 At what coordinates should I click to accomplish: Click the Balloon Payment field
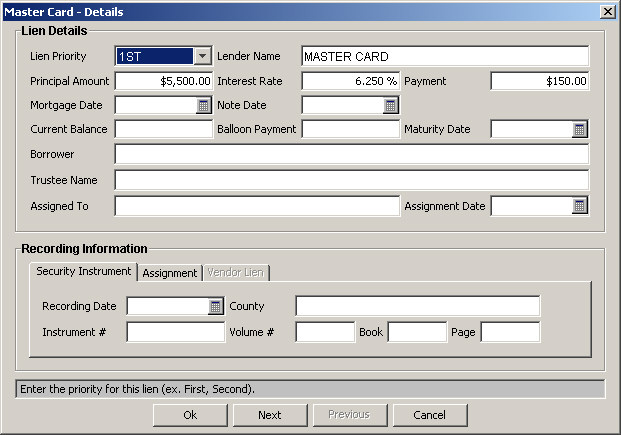(x=351, y=129)
